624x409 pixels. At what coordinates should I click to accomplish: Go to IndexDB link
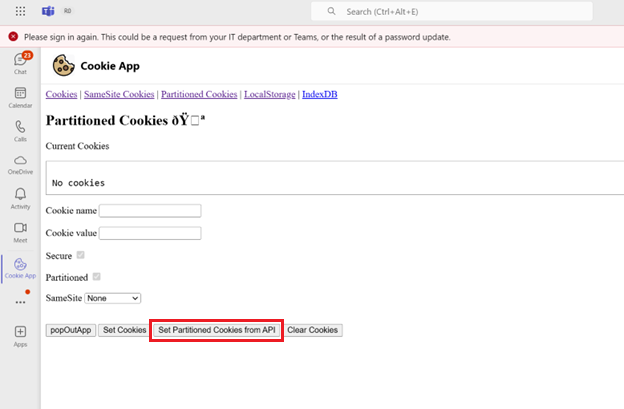320,94
